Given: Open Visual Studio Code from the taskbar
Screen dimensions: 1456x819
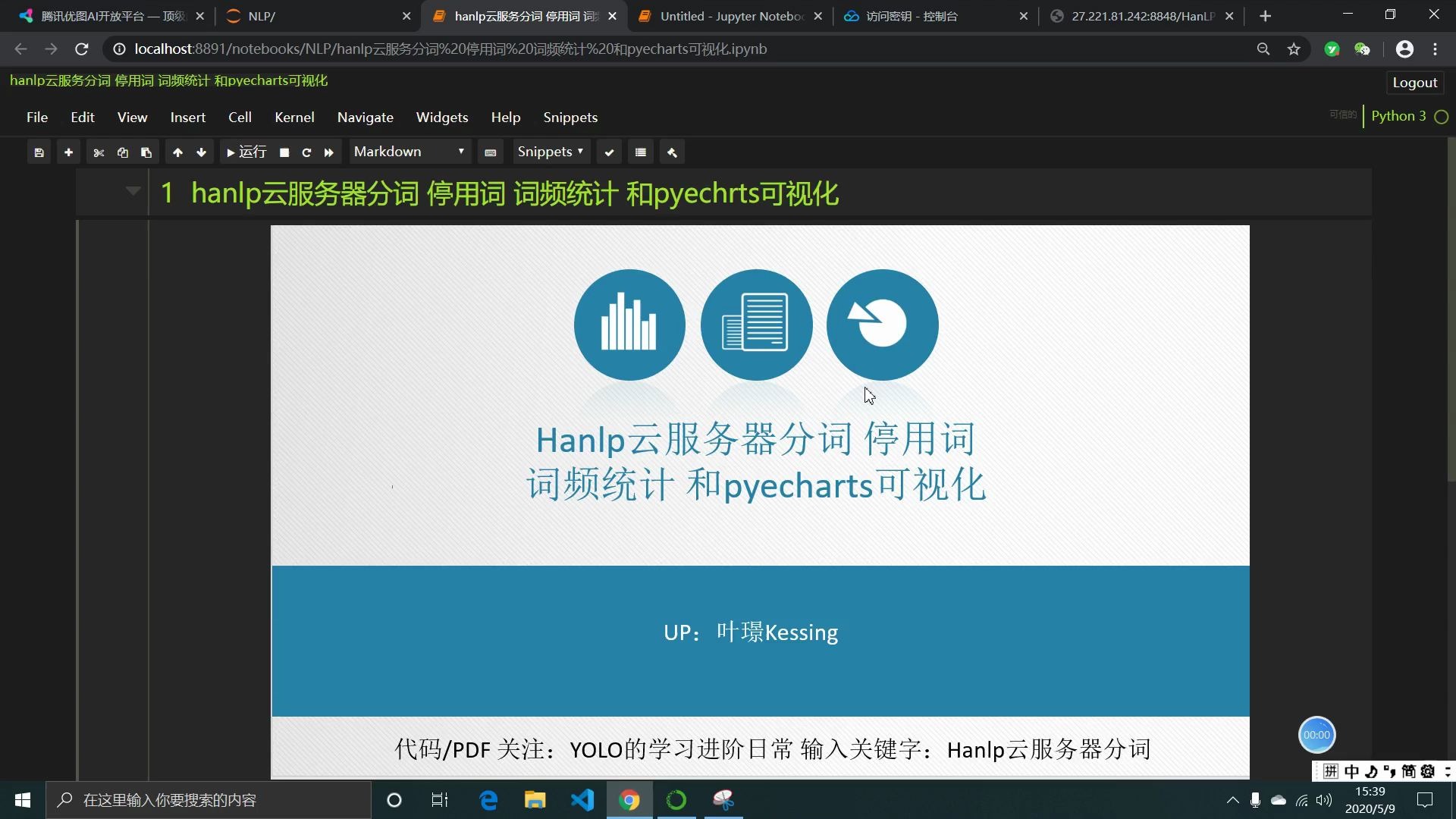Looking at the screenshot, I should [x=582, y=800].
